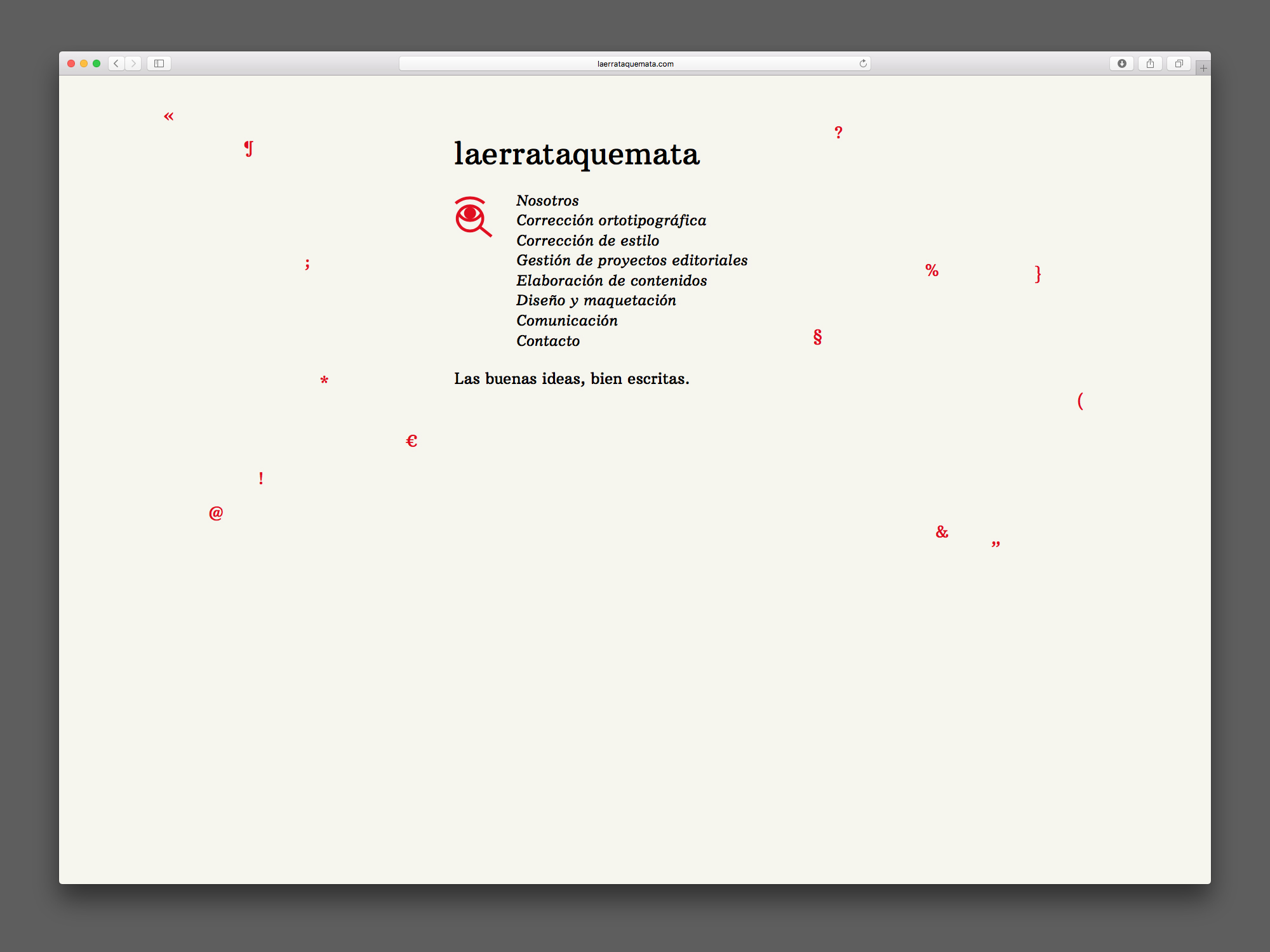Click the red eye magnifier logo
This screenshot has width=1270, height=952.
(473, 216)
